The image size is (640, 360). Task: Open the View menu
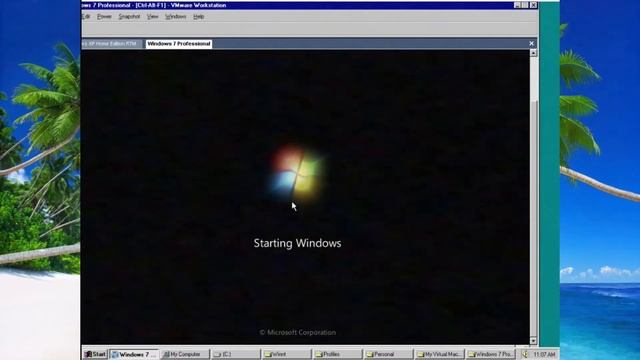point(153,17)
